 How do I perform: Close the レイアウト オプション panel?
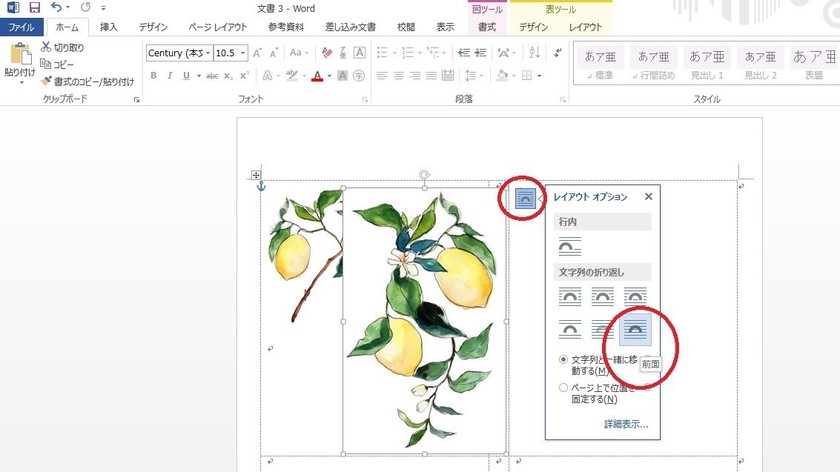tap(648, 197)
